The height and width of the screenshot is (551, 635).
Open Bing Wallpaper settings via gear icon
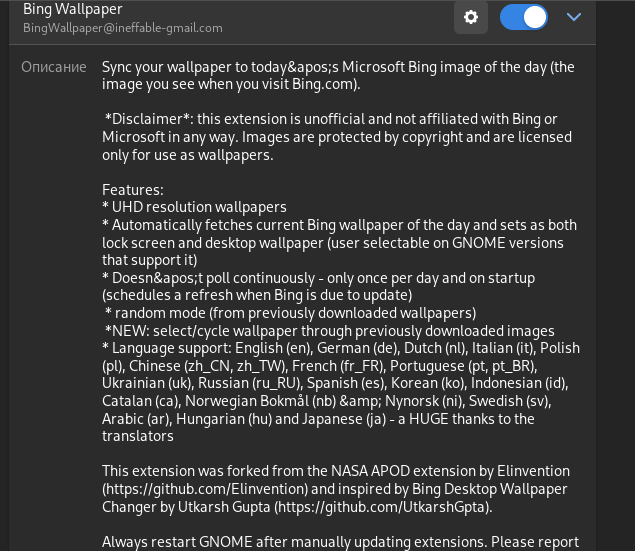coord(471,17)
